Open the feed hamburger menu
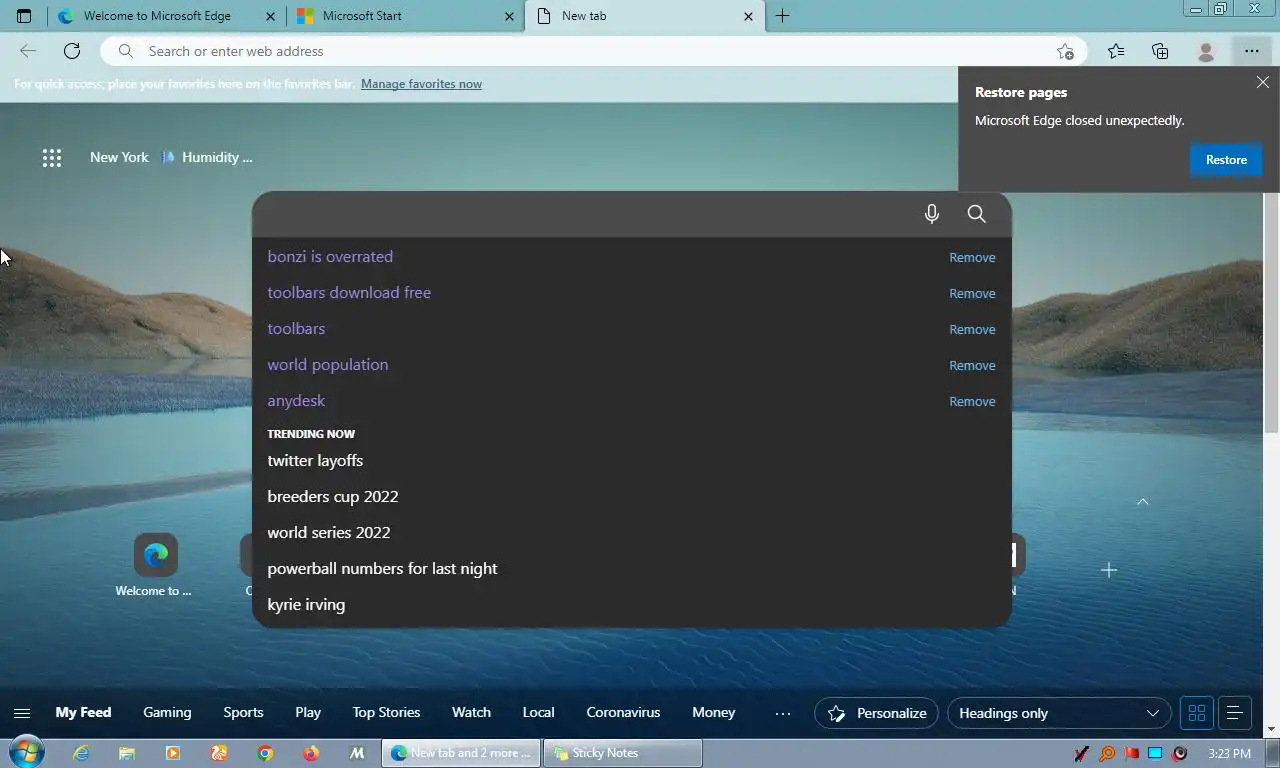 22,713
